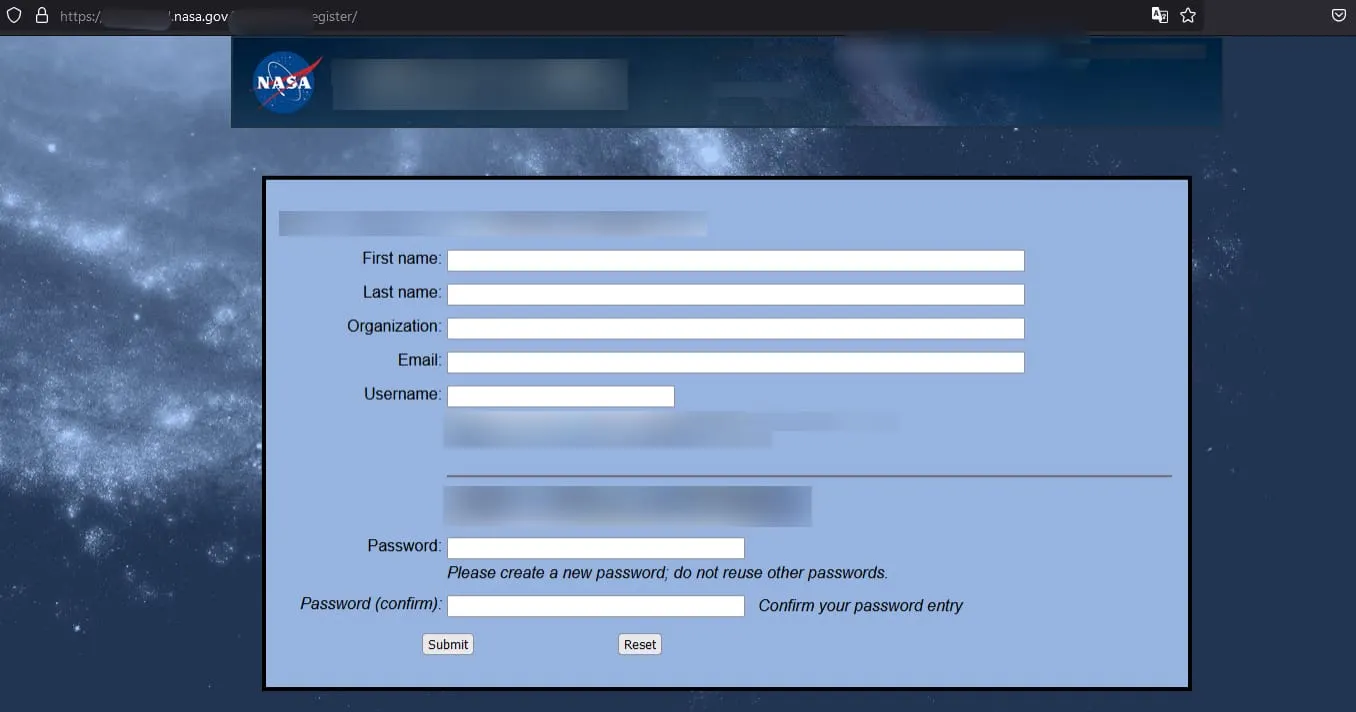Viewport: 1356px width, 712px height.
Task: Select the Password entry field
Action: pos(595,548)
